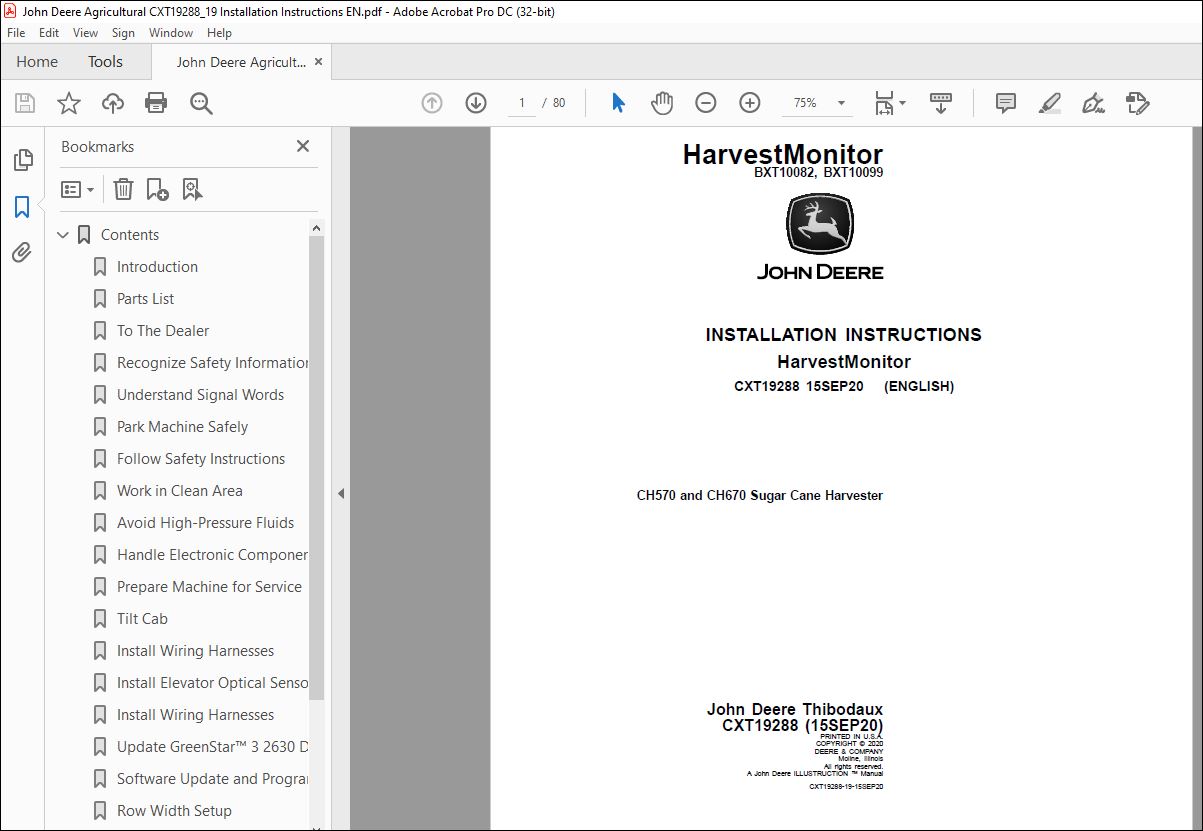Go to Software Update and Programming bookmark

tap(212, 779)
